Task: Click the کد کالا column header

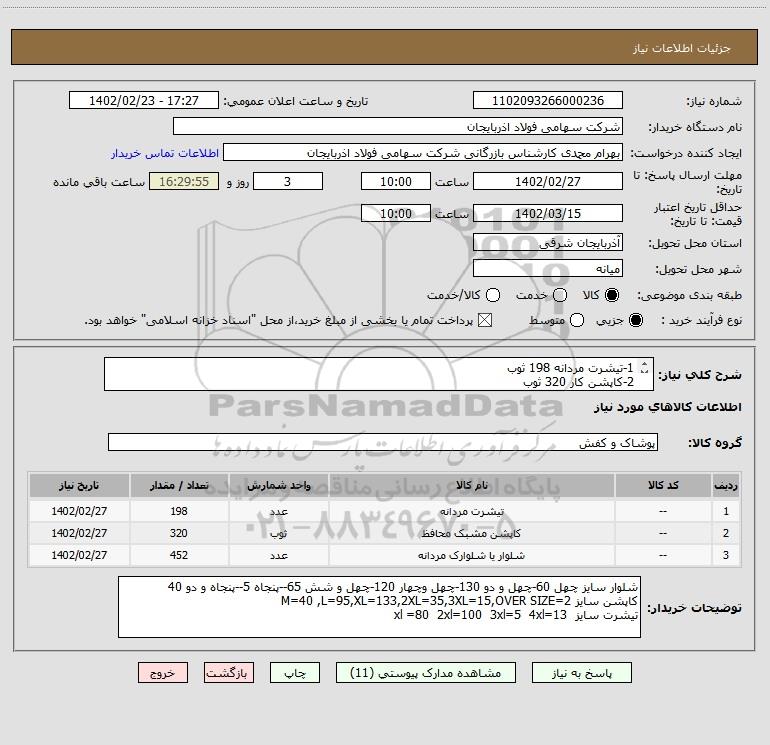Action: click(663, 485)
